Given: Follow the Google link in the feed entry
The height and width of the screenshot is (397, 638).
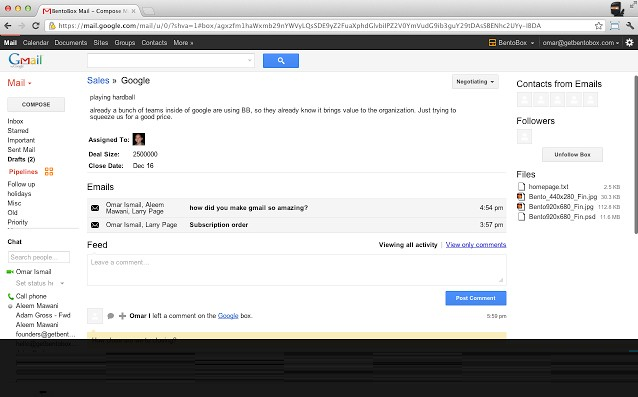Looking at the screenshot, I should 228,316.
